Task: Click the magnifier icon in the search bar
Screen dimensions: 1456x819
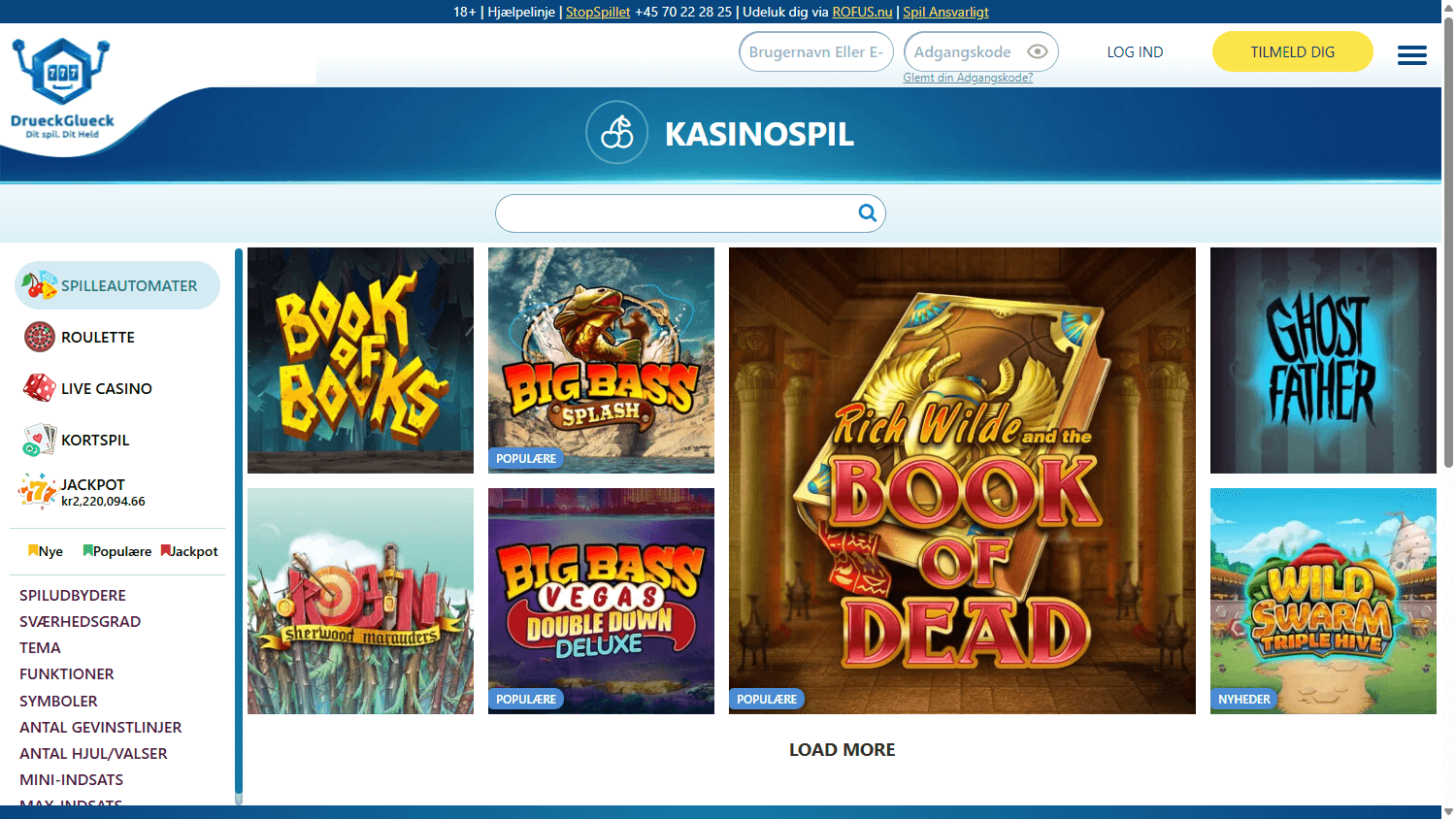Action: [867, 213]
